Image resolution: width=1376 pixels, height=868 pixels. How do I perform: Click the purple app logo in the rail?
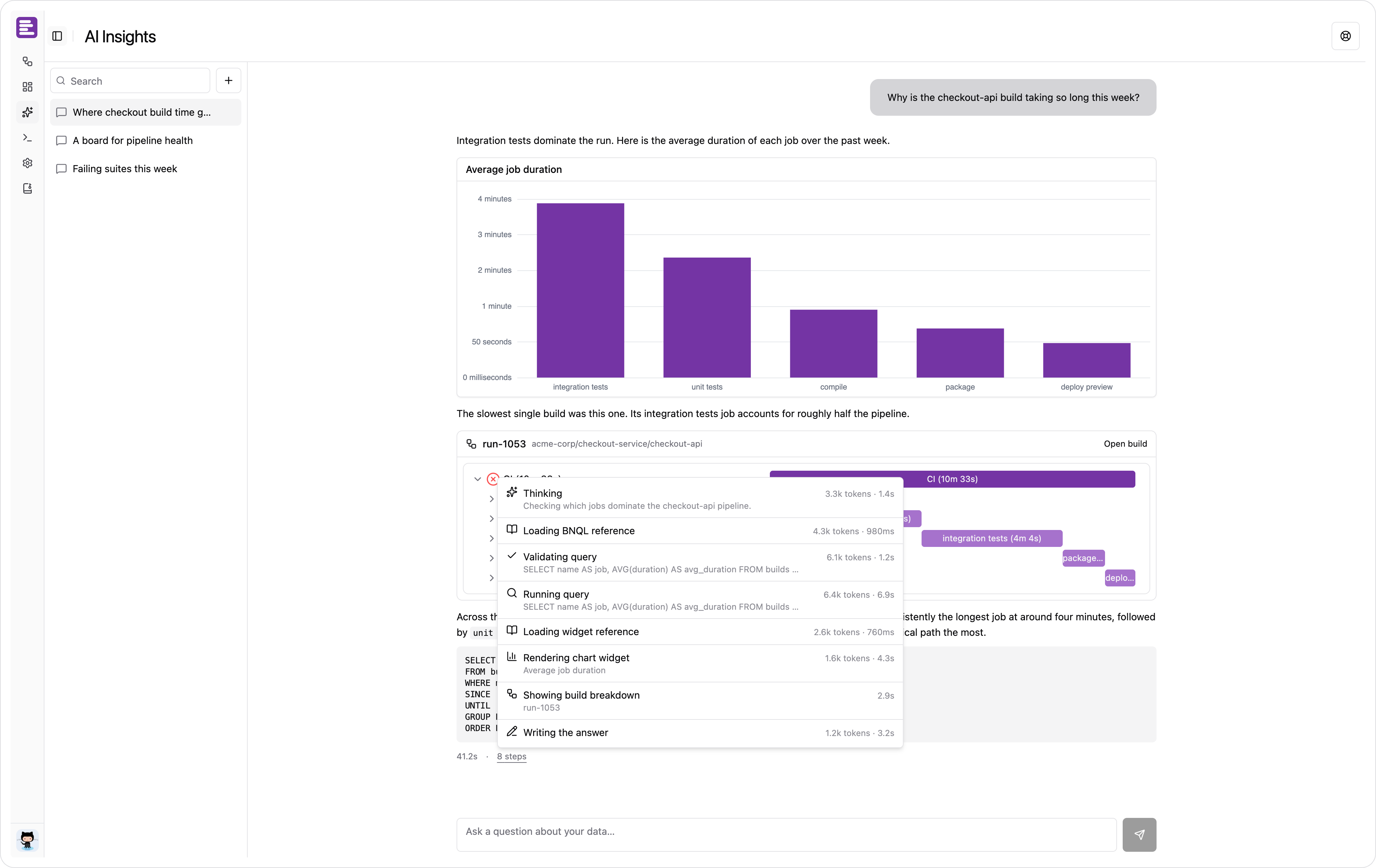pos(27,28)
